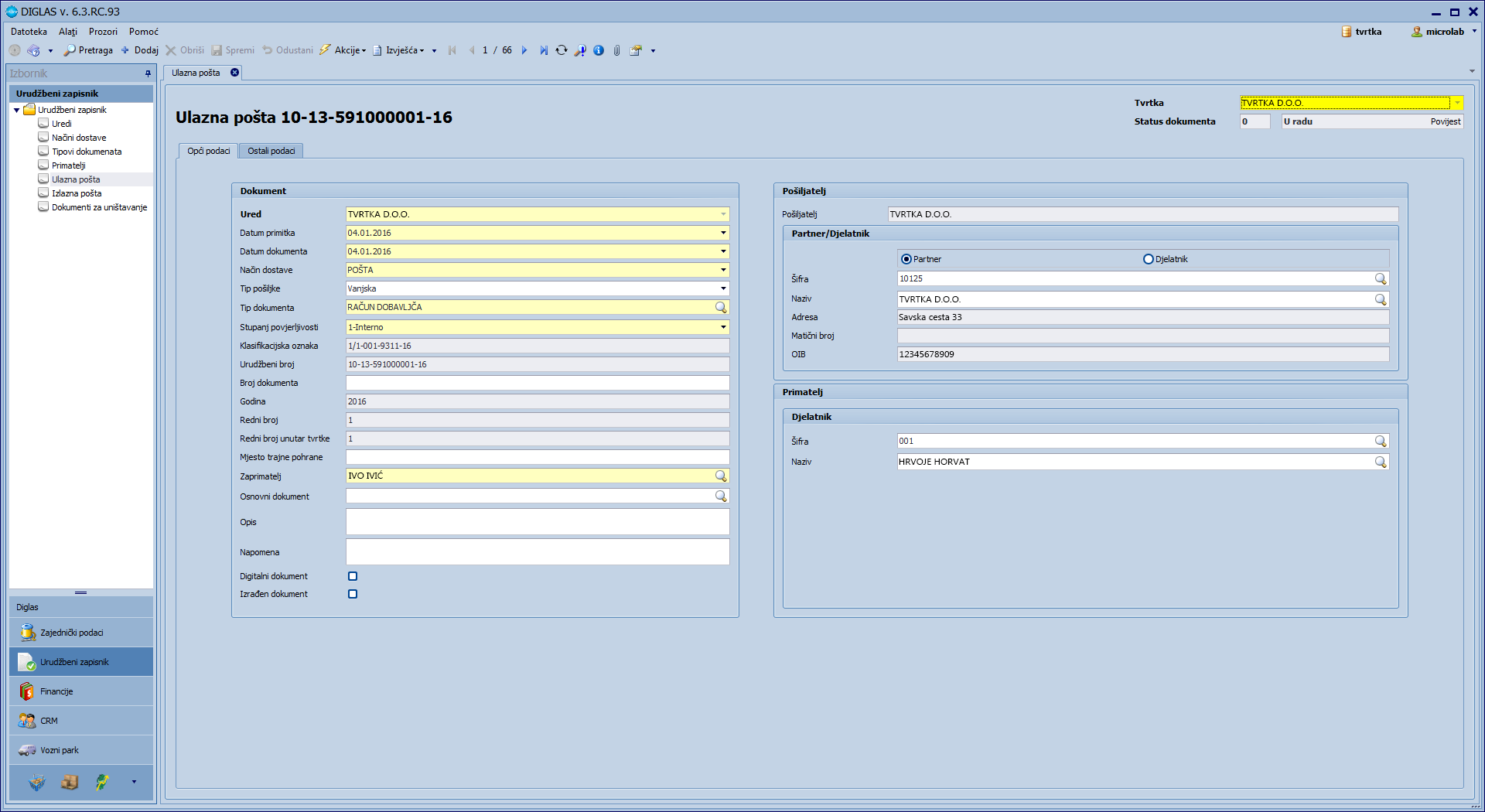The height and width of the screenshot is (812, 1485).
Task: Click the blue info icon
Action: pos(599,50)
